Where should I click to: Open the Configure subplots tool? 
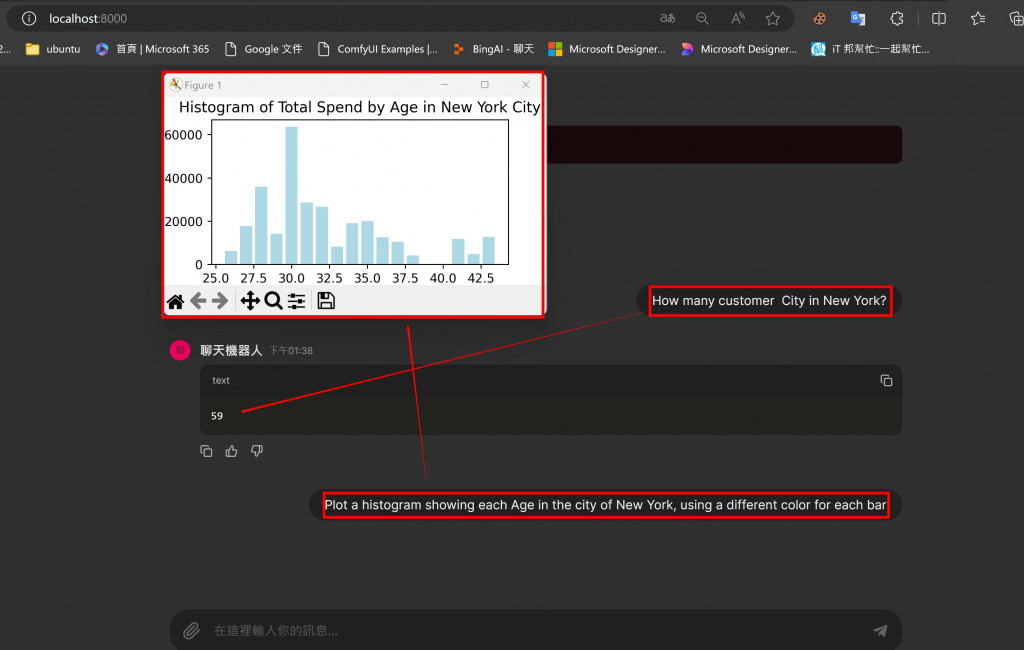click(x=296, y=301)
